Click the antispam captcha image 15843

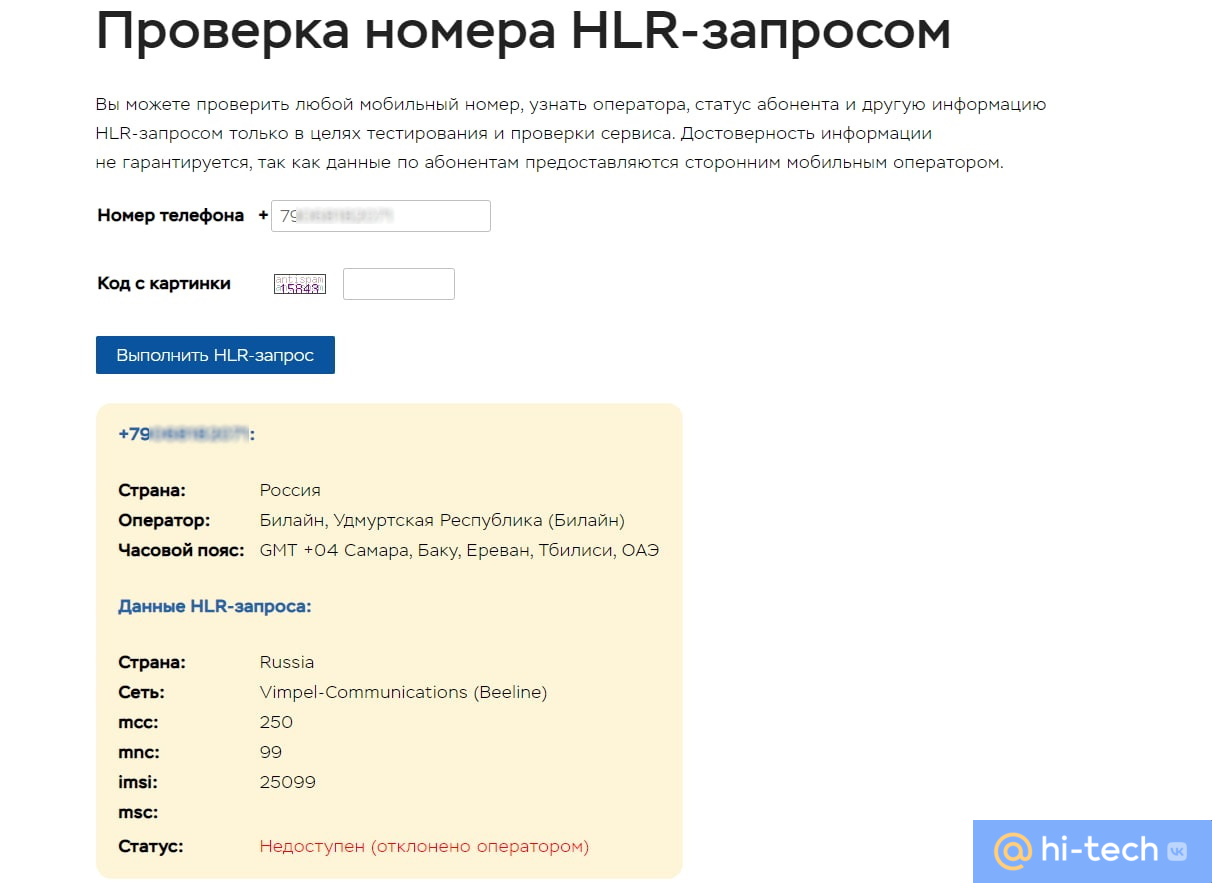[x=300, y=284]
